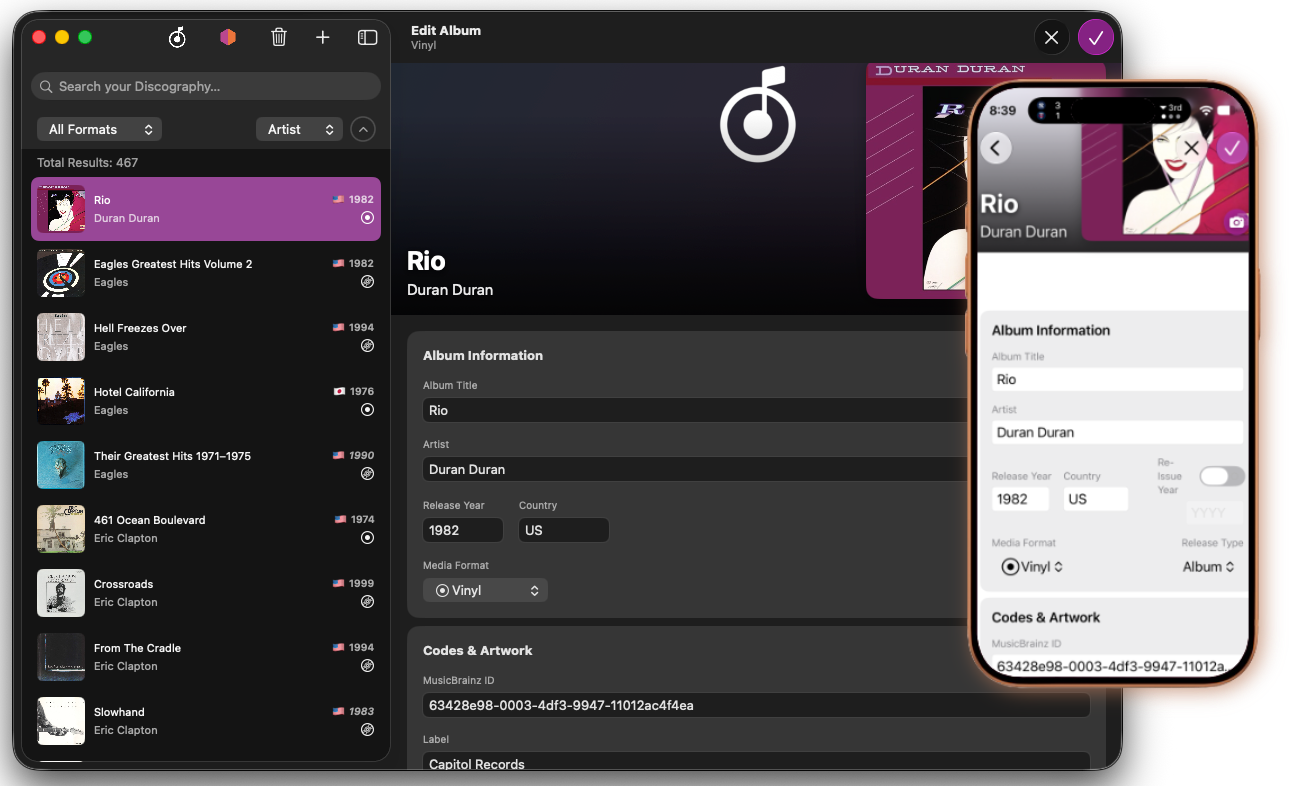Select Hotel California in the album list

pos(206,401)
